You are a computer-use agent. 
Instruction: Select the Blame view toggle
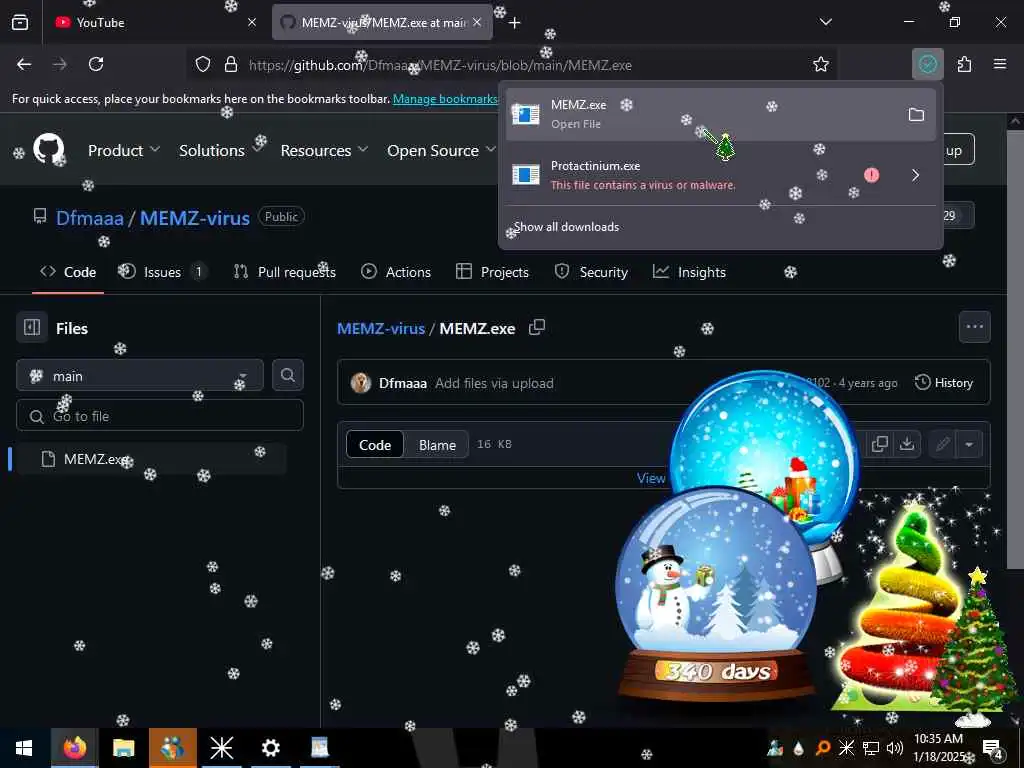(x=437, y=445)
